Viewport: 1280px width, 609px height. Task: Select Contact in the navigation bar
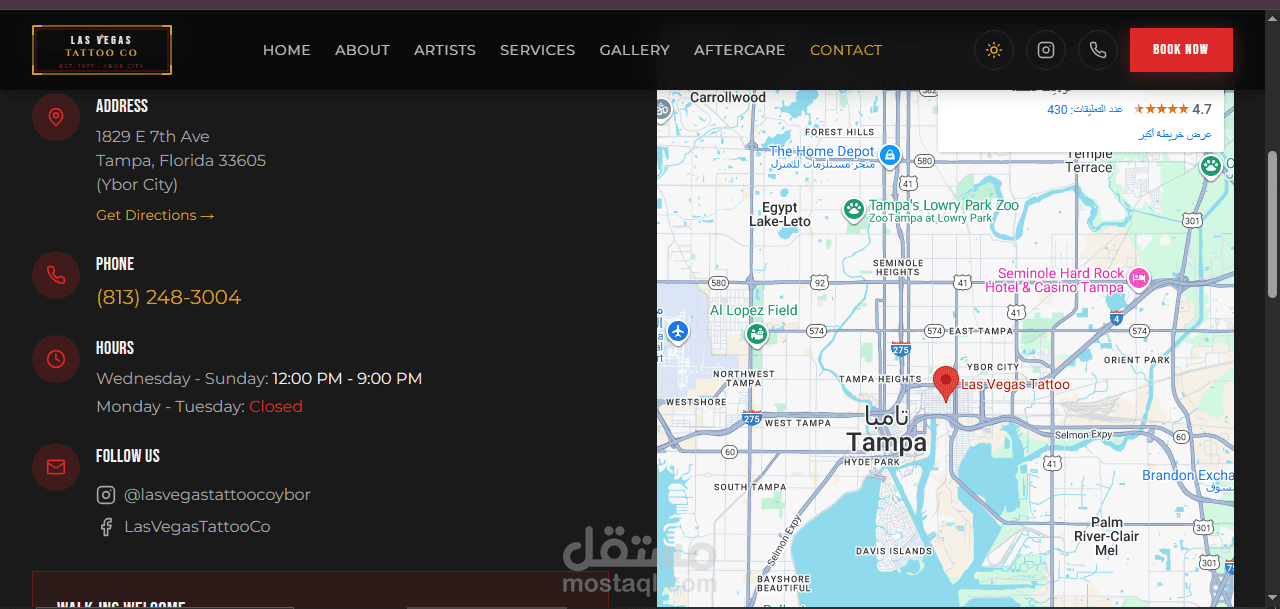click(x=846, y=50)
